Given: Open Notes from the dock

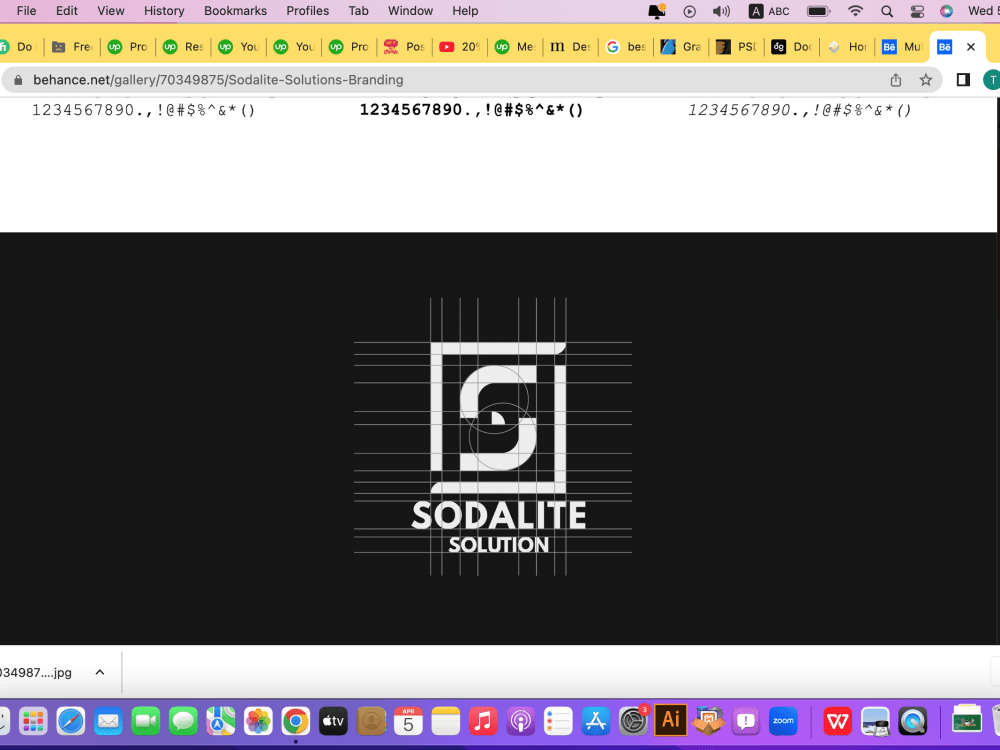Looking at the screenshot, I should (x=446, y=721).
